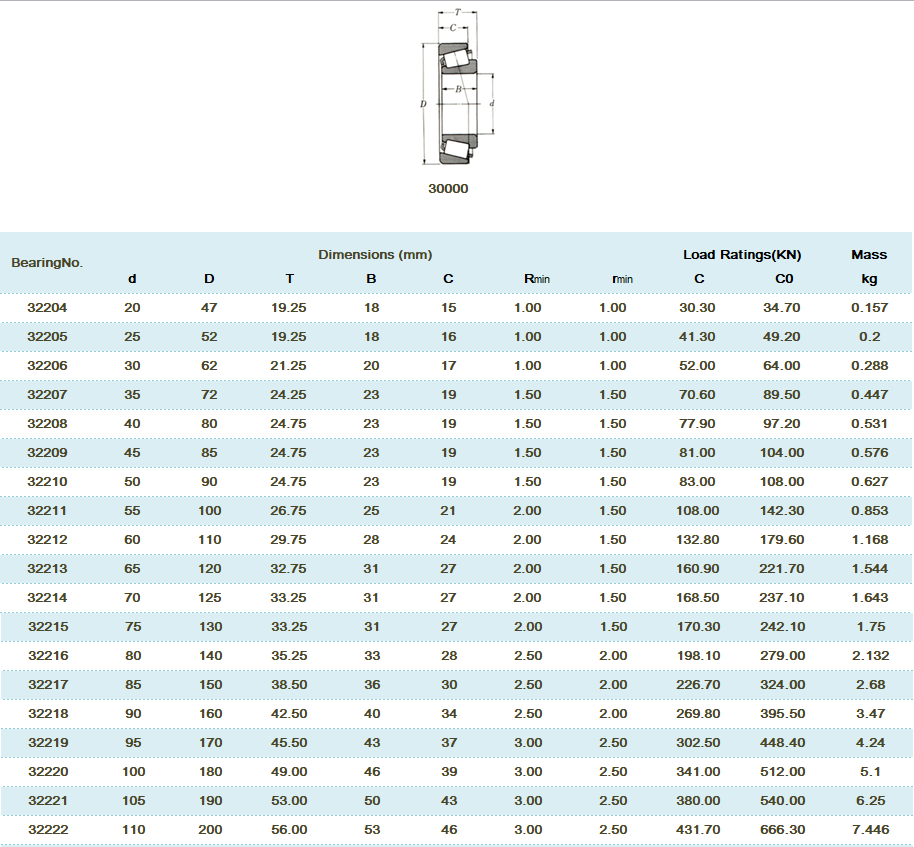914x847 pixels.
Task: Click the 30.30 load rating cell
Action: coord(697,308)
